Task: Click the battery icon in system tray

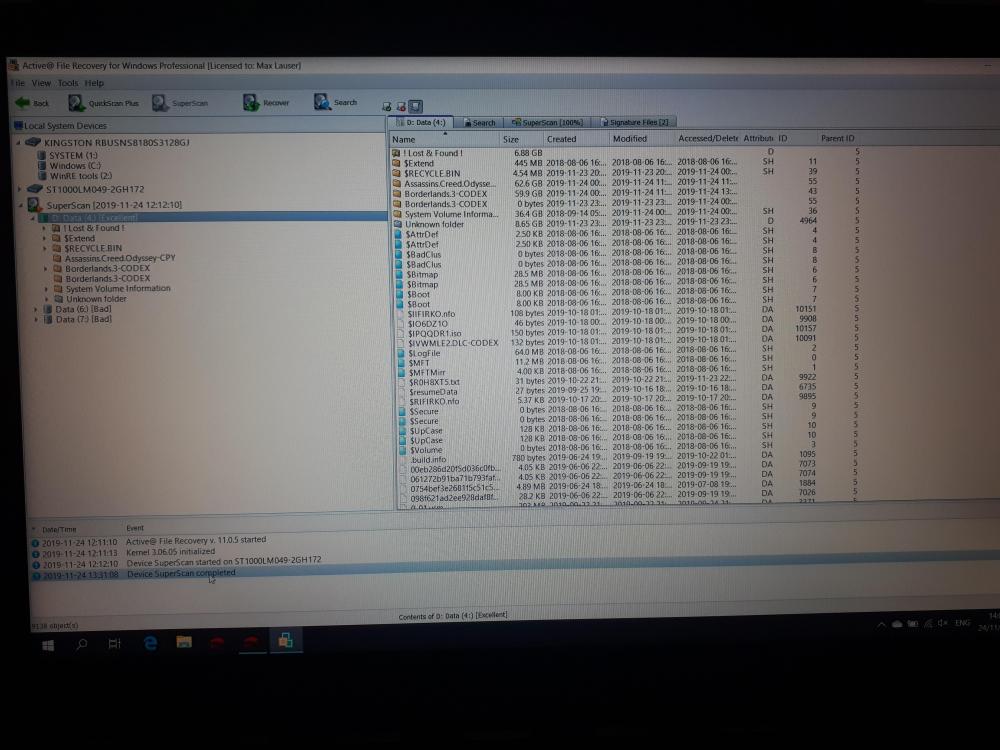Action: pos(913,624)
